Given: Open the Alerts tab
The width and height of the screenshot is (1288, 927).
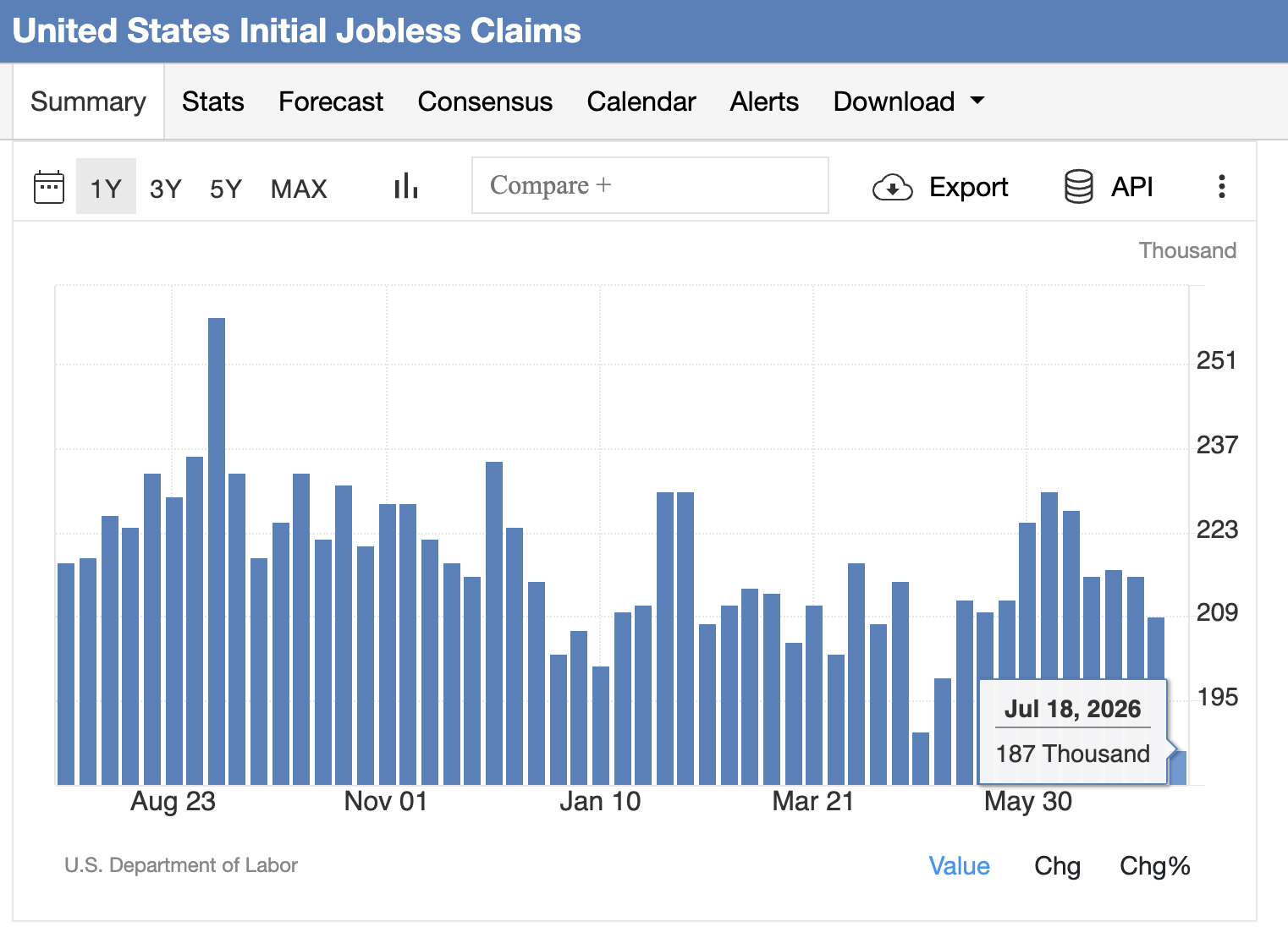Looking at the screenshot, I should 764,101.
